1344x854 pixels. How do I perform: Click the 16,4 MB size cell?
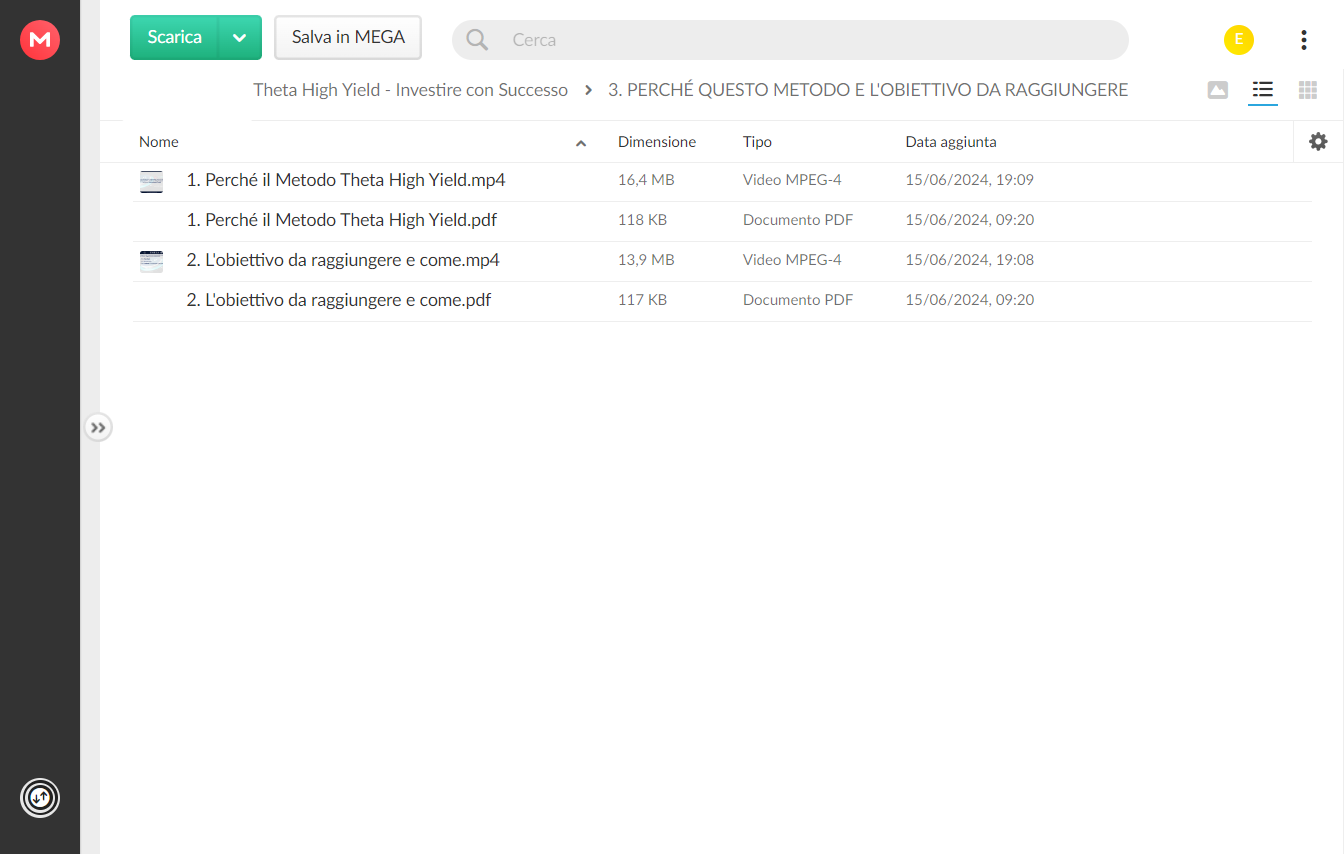point(646,180)
